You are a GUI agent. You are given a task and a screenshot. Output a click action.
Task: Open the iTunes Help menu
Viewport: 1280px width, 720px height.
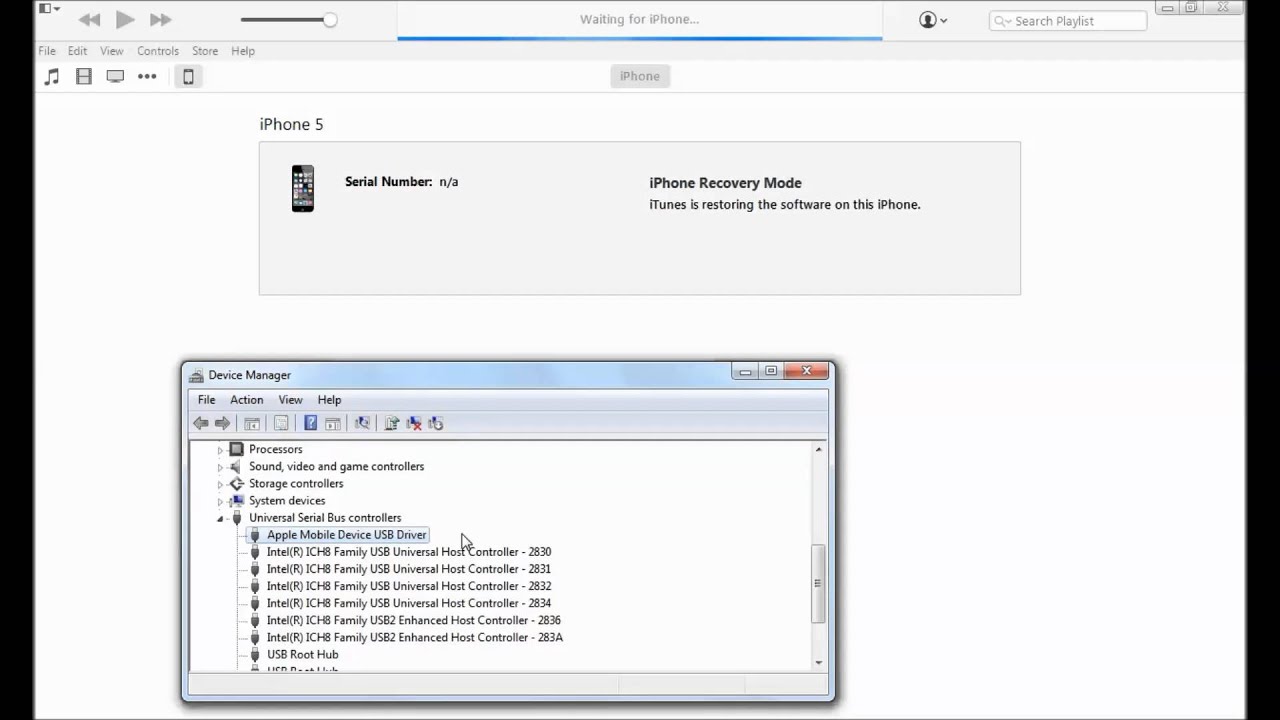point(243,51)
